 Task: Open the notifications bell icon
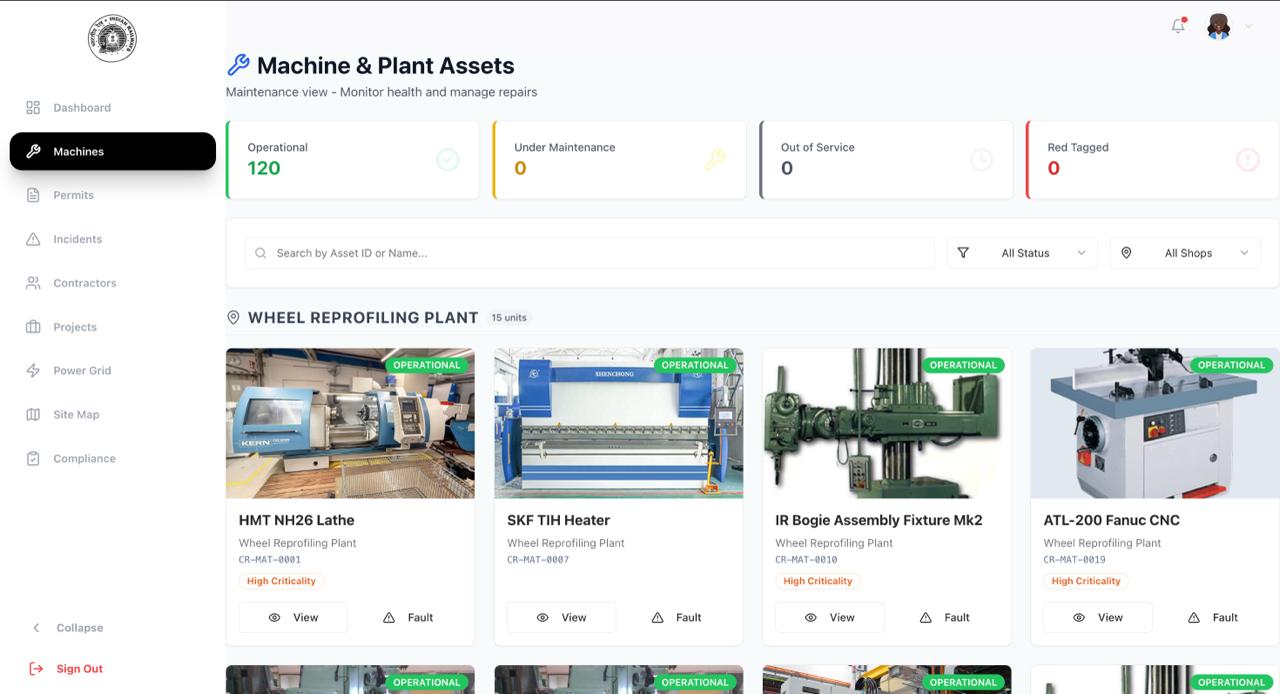(1178, 27)
